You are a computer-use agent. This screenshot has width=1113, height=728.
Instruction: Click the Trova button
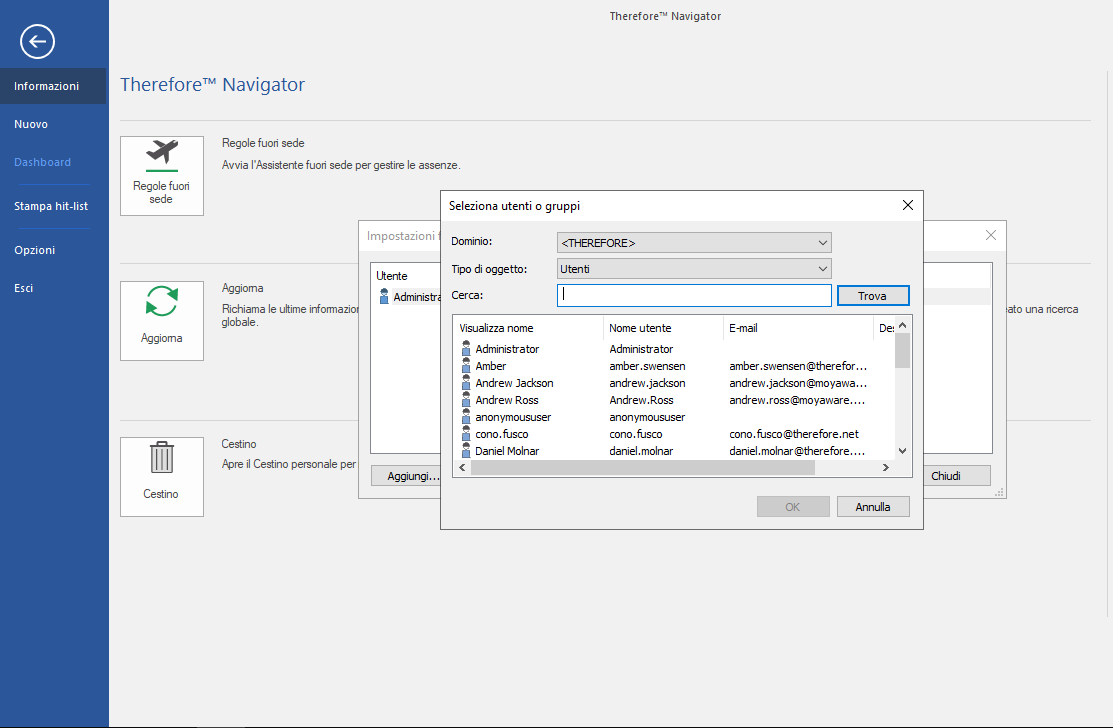[873, 295]
